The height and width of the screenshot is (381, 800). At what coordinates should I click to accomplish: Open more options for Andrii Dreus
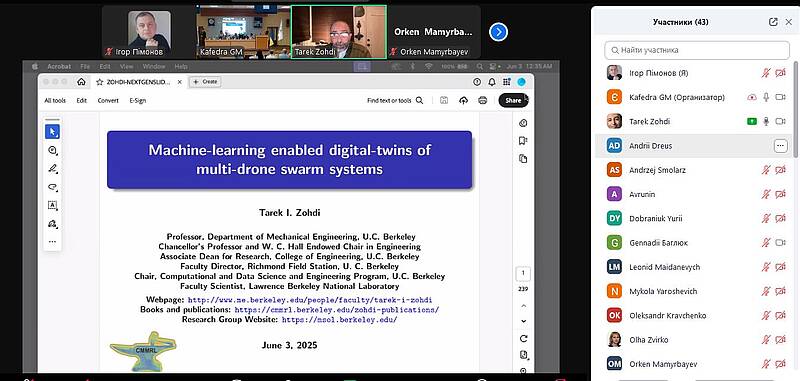coord(780,146)
